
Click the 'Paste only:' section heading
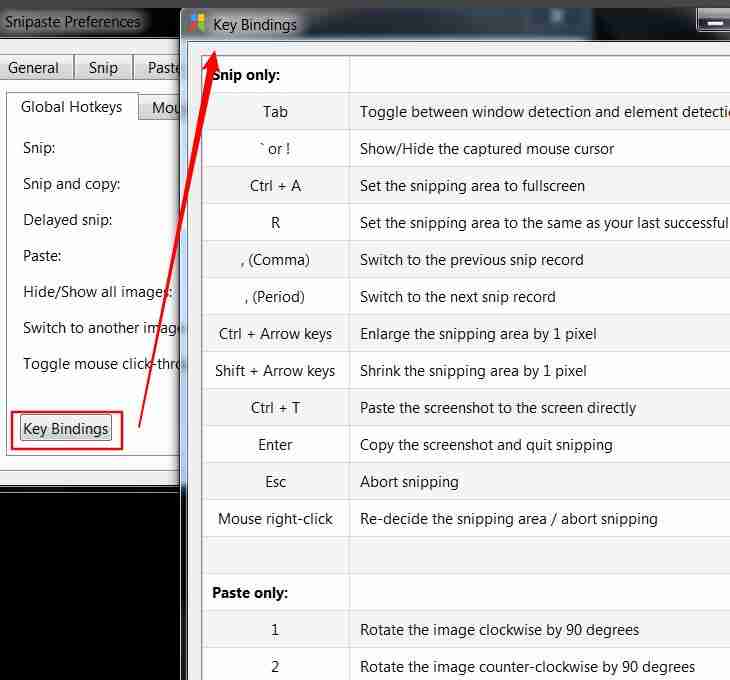tap(250, 593)
